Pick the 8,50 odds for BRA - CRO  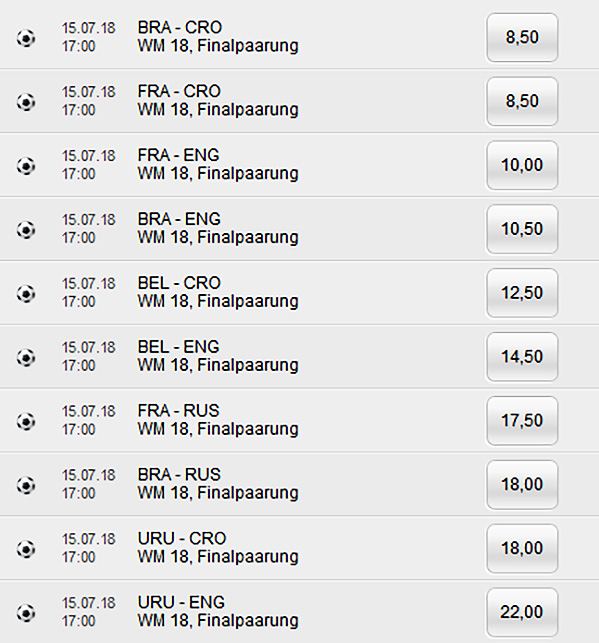522,37
